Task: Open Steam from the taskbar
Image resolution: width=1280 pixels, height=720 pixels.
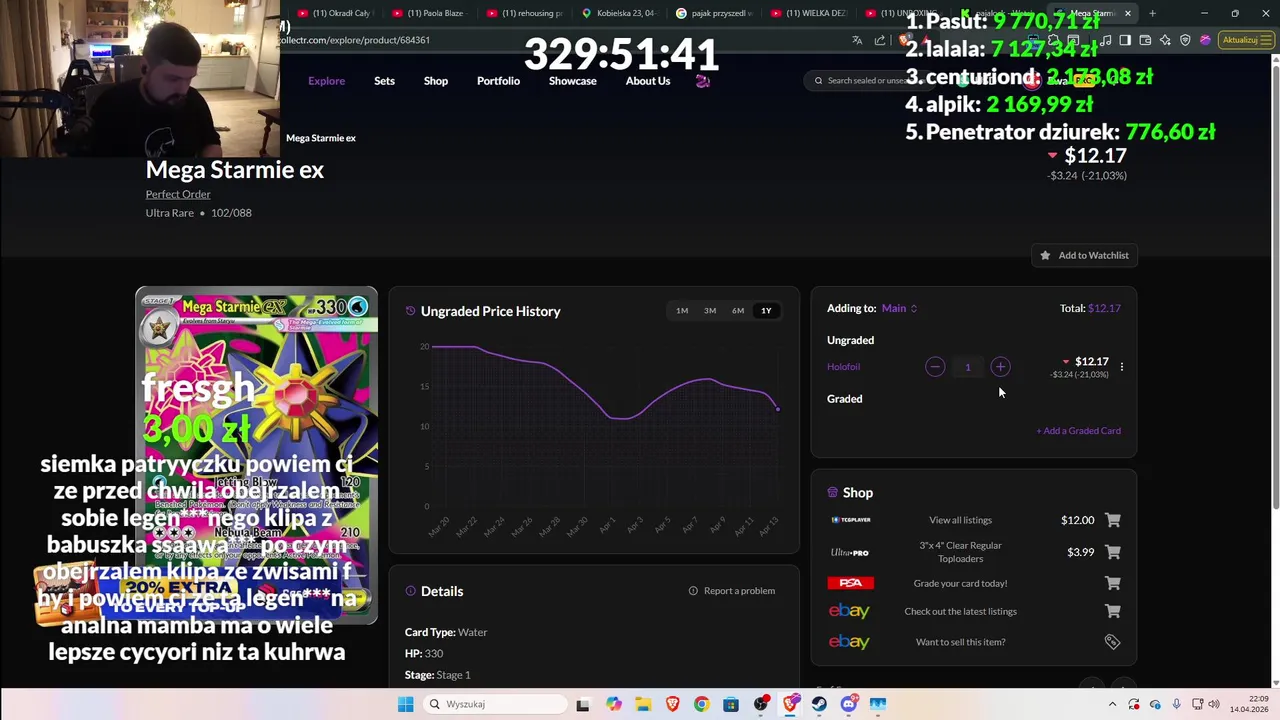Action: click(819, 704)
